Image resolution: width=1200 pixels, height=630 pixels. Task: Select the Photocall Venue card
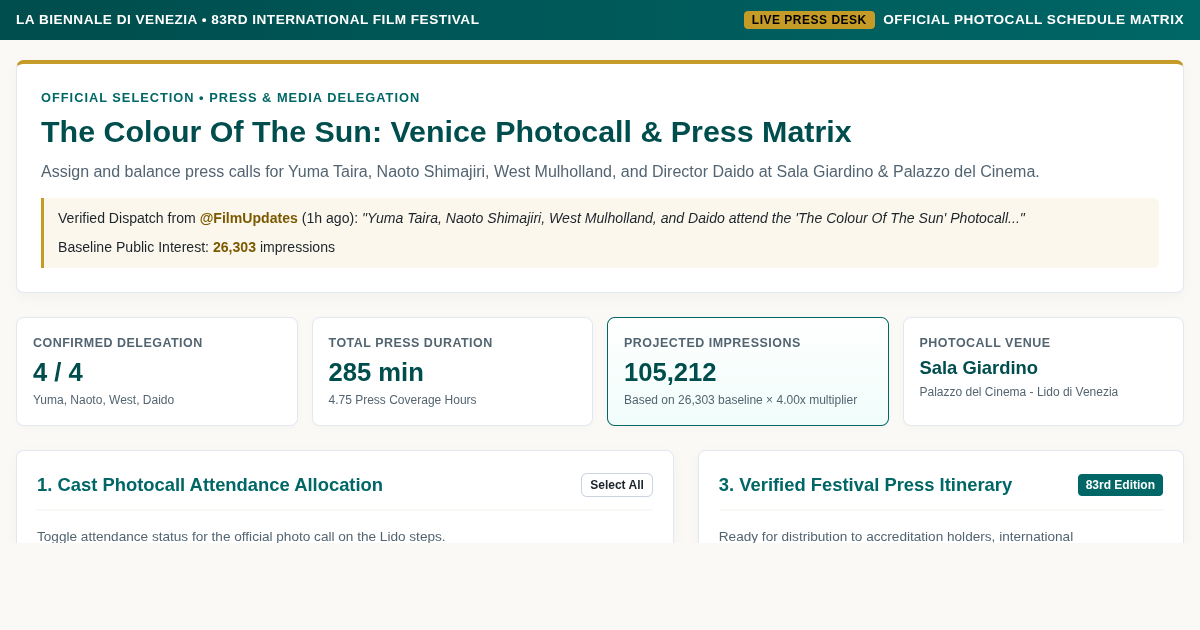(x=1043, y=372)
